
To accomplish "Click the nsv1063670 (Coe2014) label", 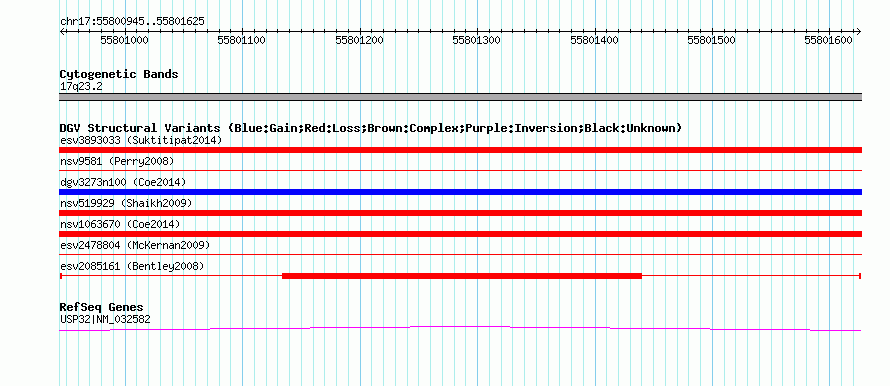I will click(x=120, y=224).
